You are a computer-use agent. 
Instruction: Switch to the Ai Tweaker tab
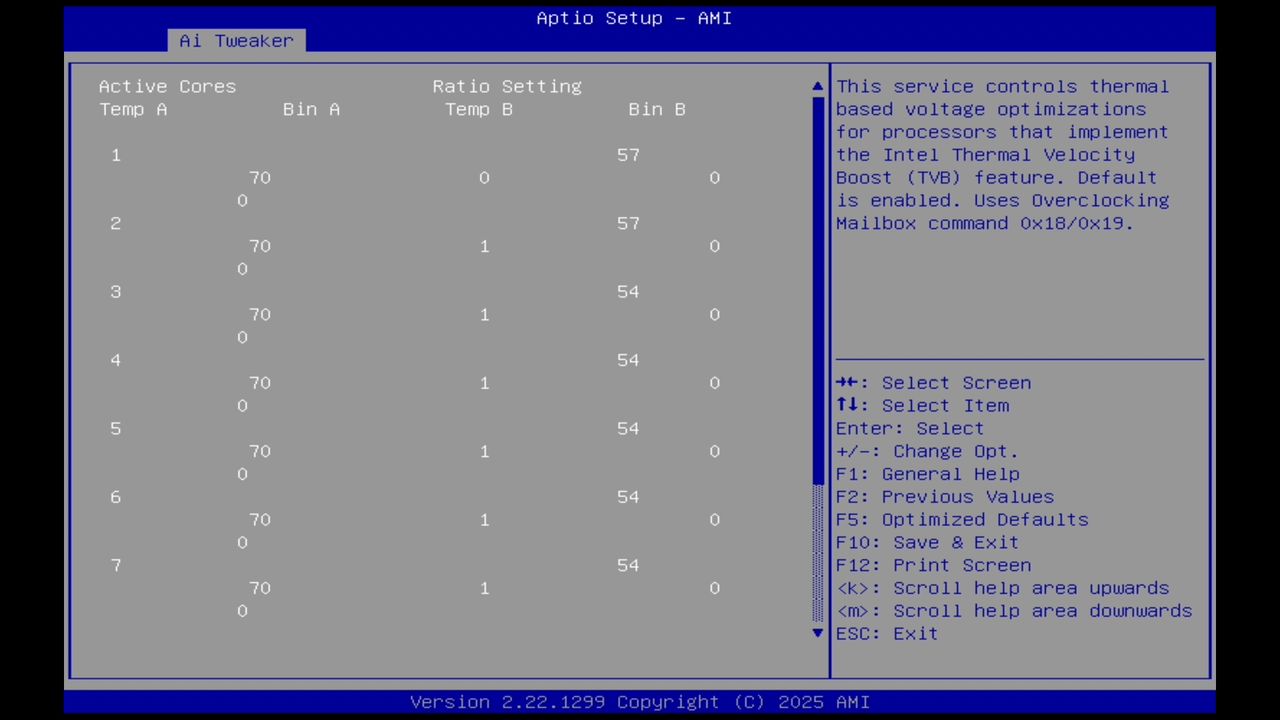pyautogui.click(x=236, y=40)
